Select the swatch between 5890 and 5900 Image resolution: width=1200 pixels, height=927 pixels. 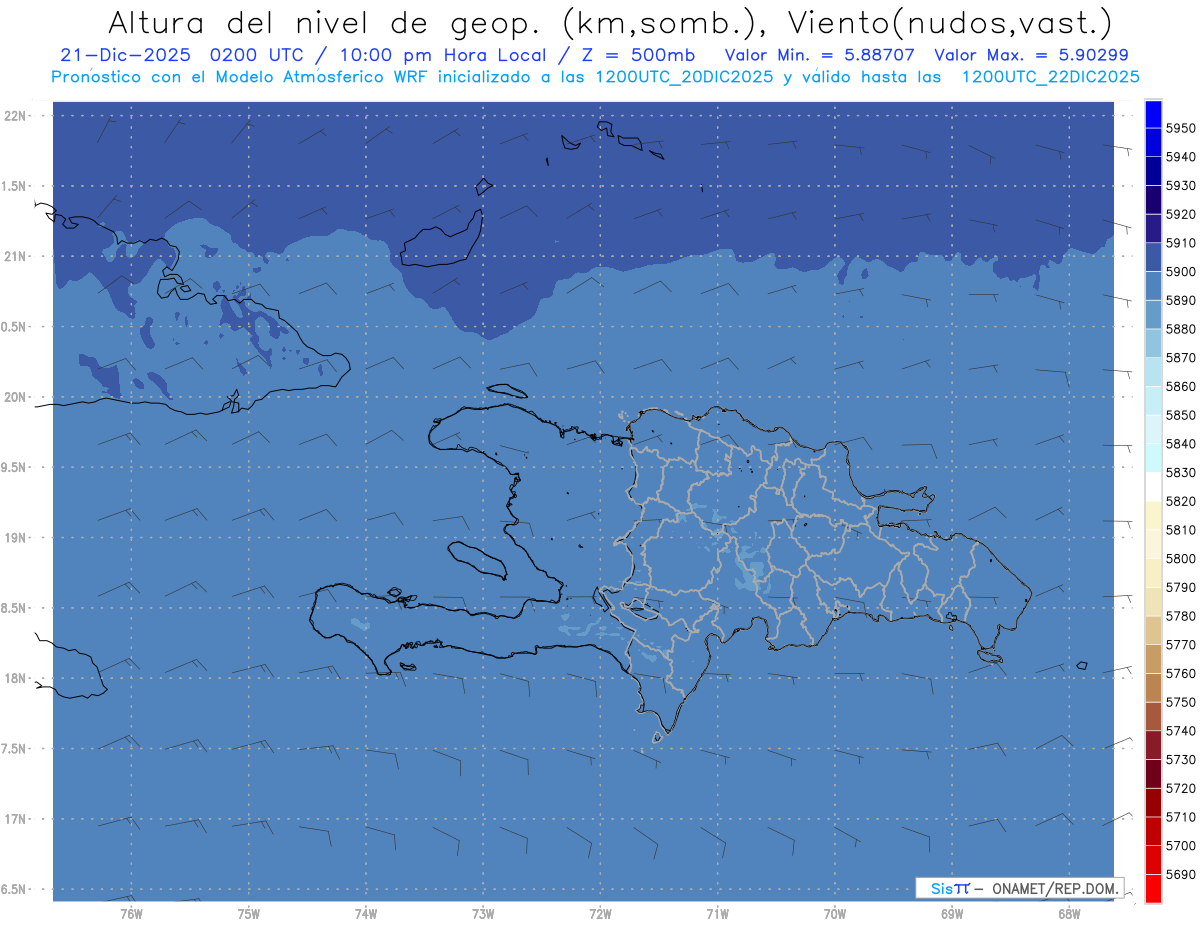[1153, 286]
